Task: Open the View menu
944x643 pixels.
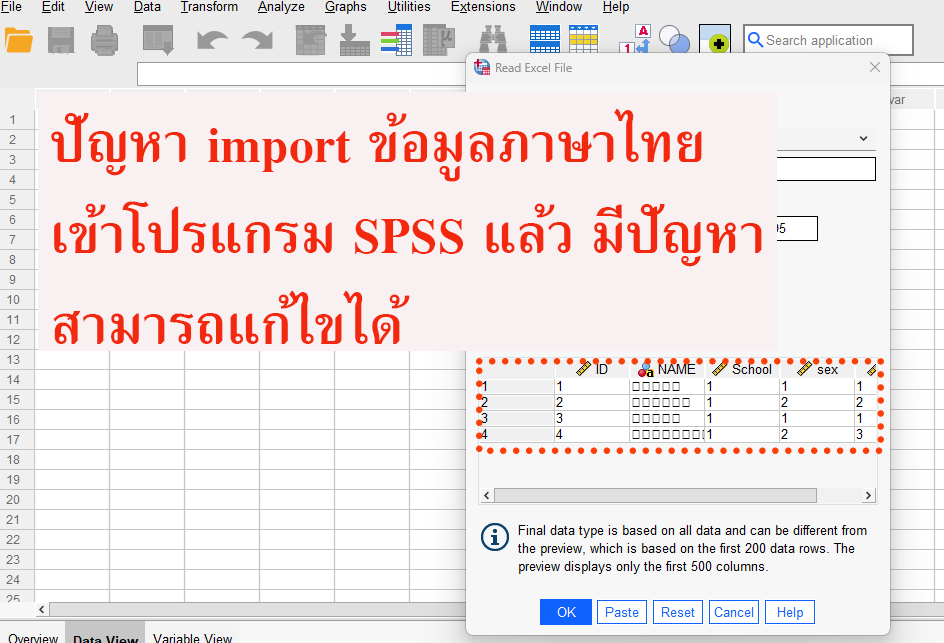Action: [99, 7]
